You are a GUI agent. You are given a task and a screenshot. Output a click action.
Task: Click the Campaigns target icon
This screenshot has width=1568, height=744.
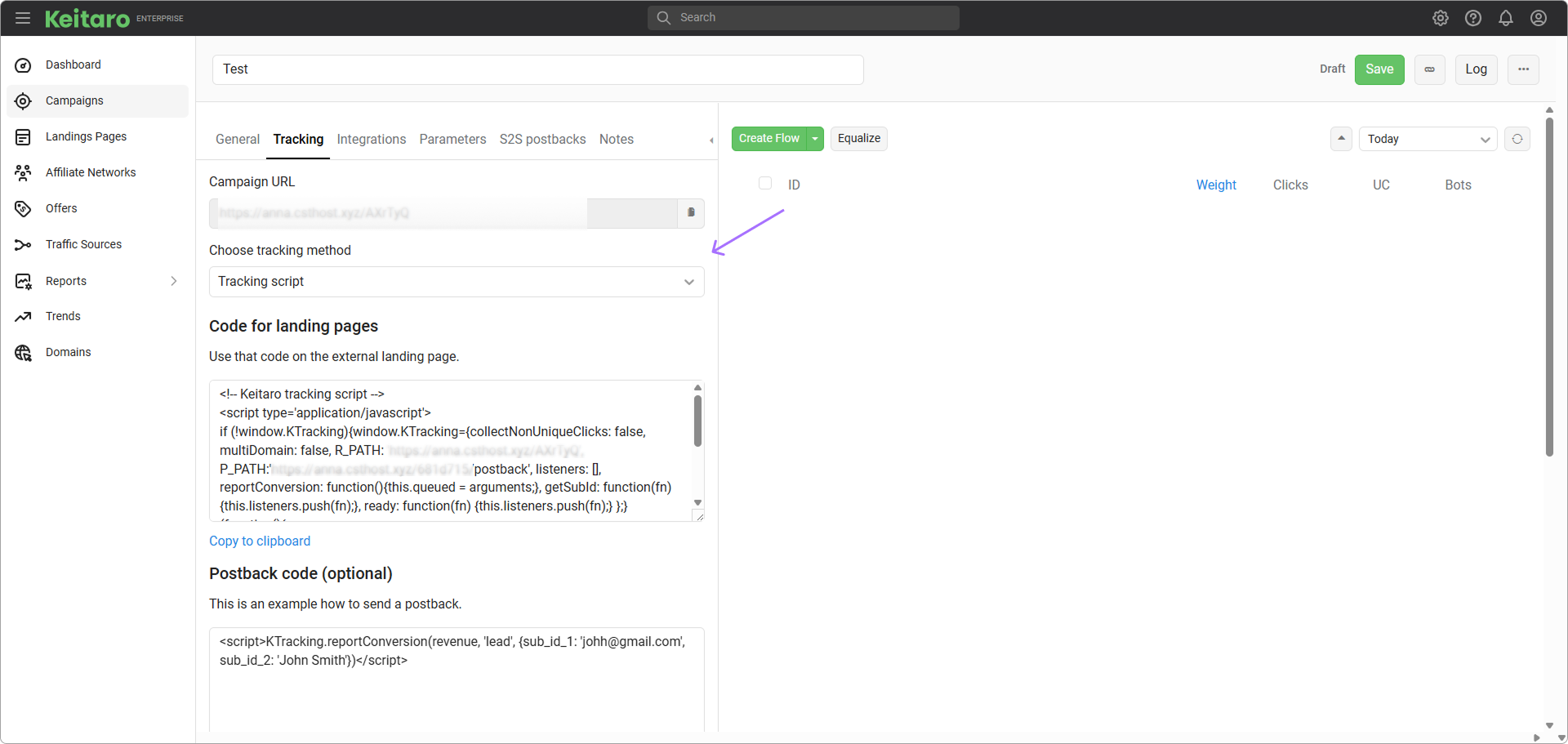tap(24, 101)
